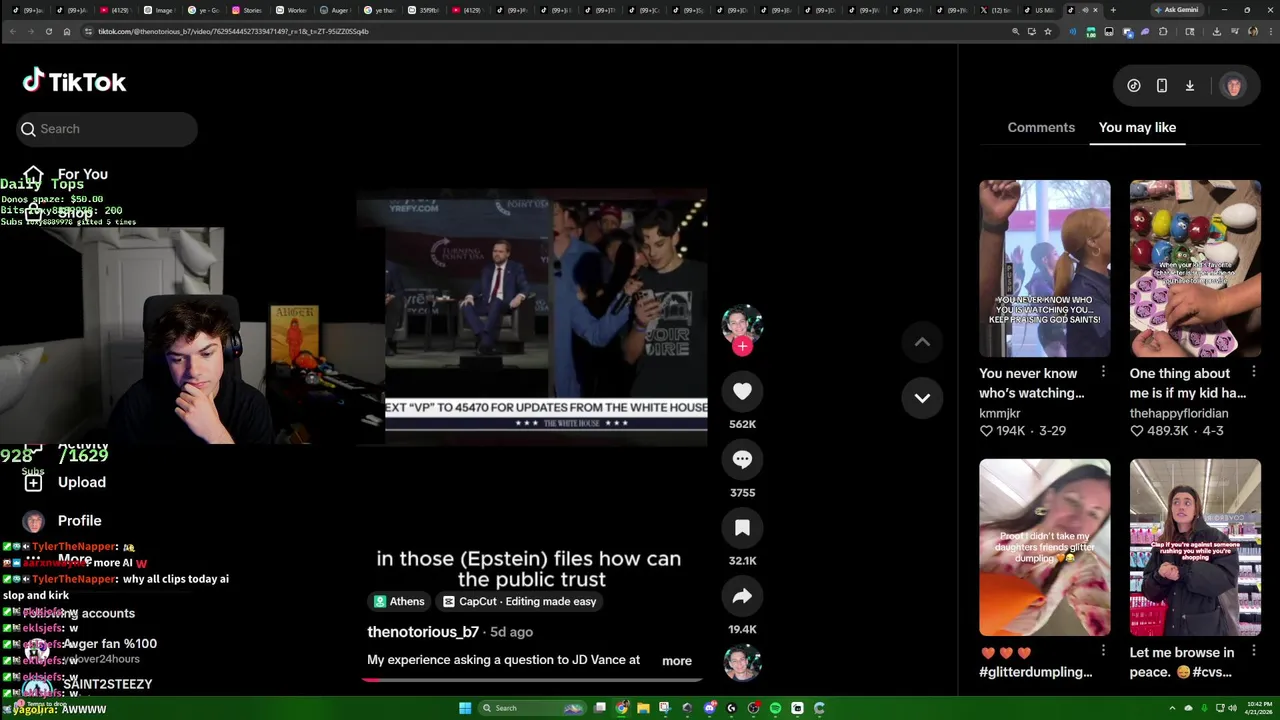Image resolution: width=1280 pixels, height=720 pixels.
Task: Open the clock showing 10:42 PM
Action: pos(1258,708)
